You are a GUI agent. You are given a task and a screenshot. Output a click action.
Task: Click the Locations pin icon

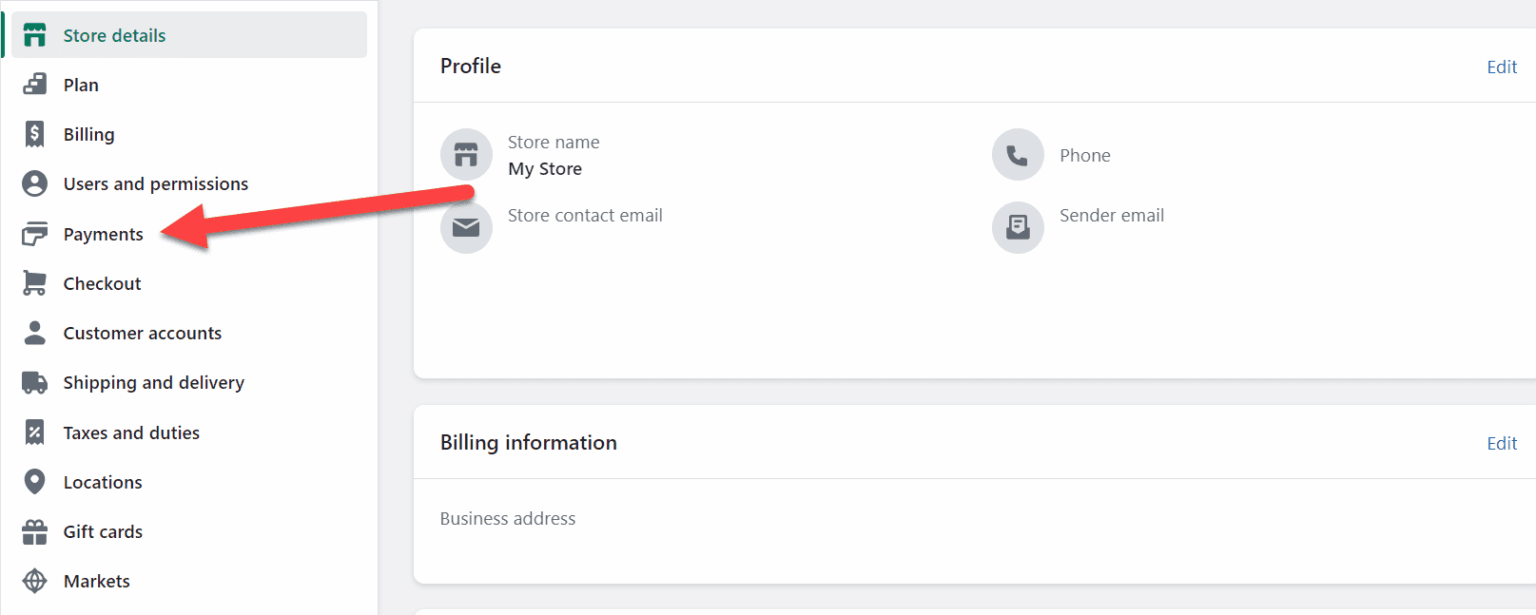click(36, 482)
